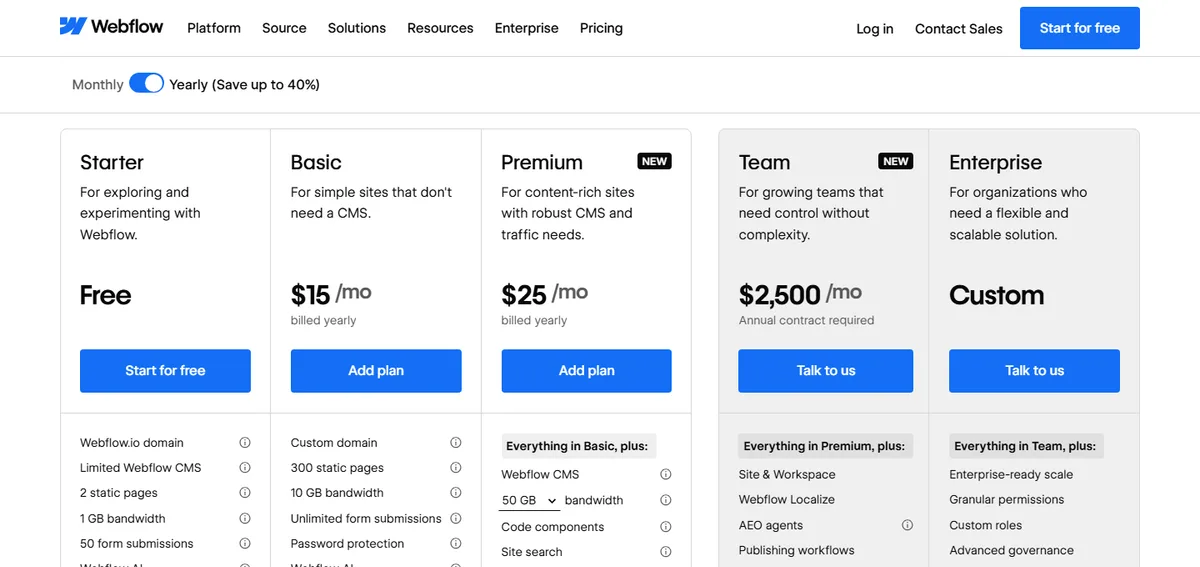Image resolution: width=1200 pixels, height=567 pixels.
Task: Show info for 2 static pages
Action: (x=245, y=492)
